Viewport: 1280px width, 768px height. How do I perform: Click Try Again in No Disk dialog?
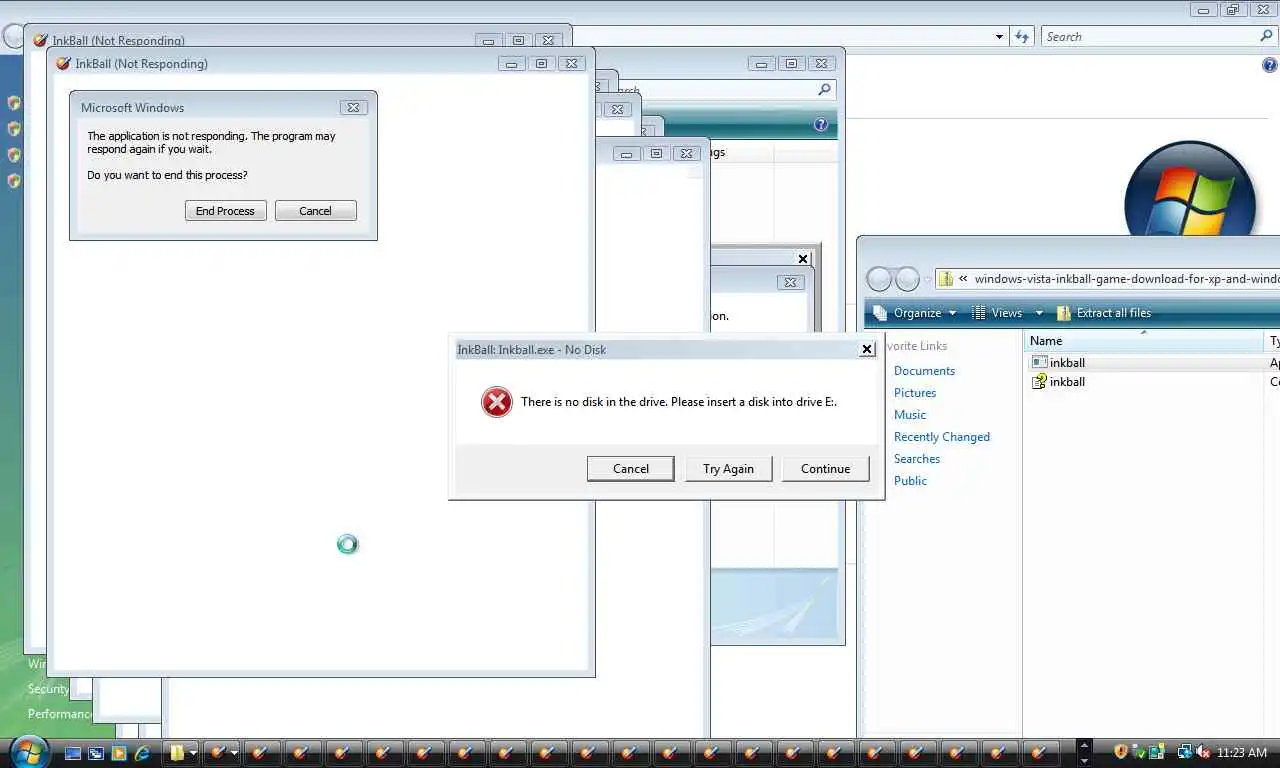pos(728,468)
